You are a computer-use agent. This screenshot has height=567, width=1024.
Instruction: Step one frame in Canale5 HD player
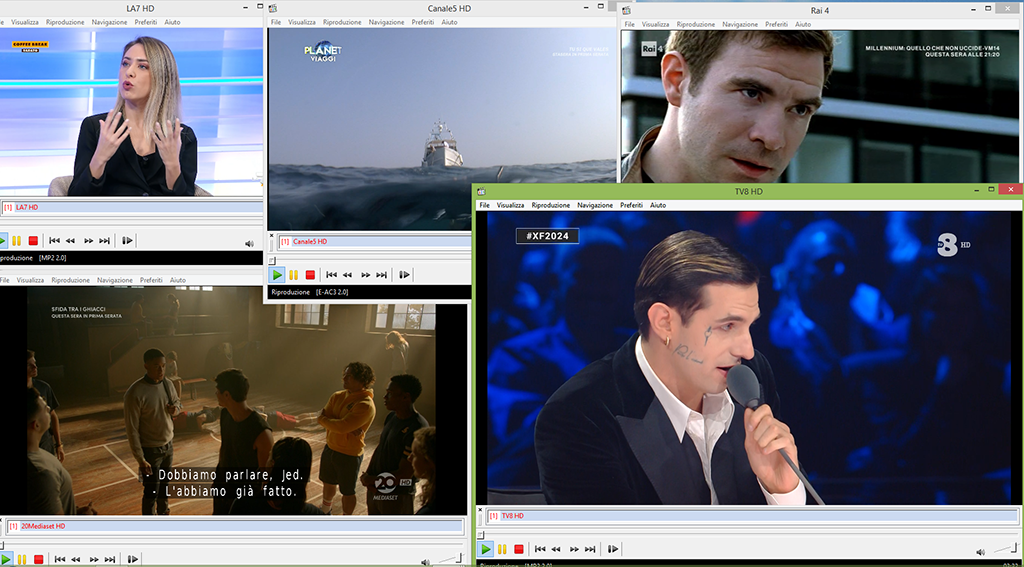(404, 275)
